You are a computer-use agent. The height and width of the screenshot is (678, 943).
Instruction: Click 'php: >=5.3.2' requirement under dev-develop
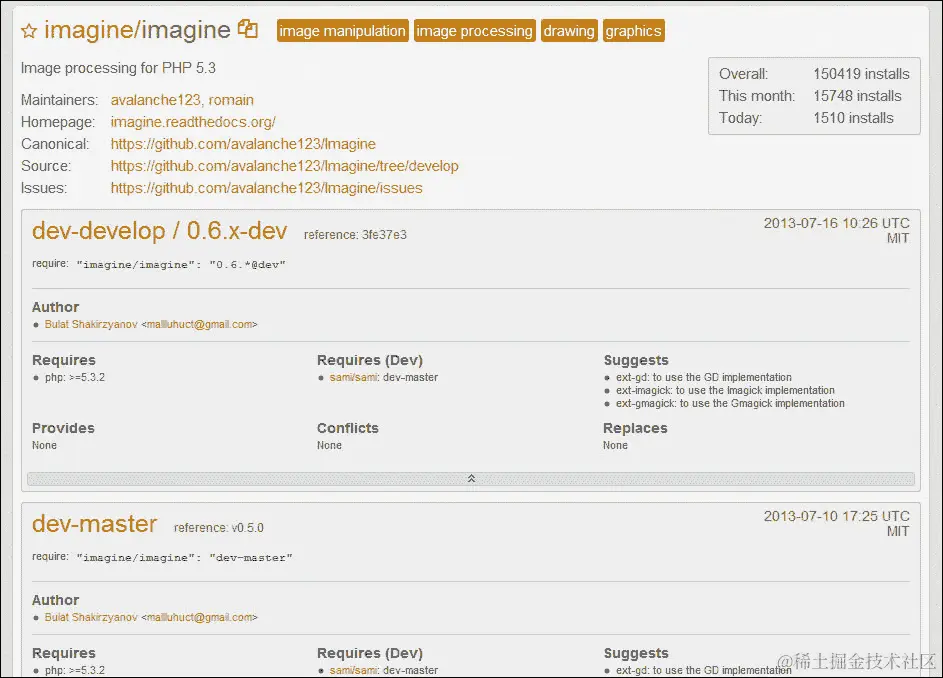click(x=75, y=377)
